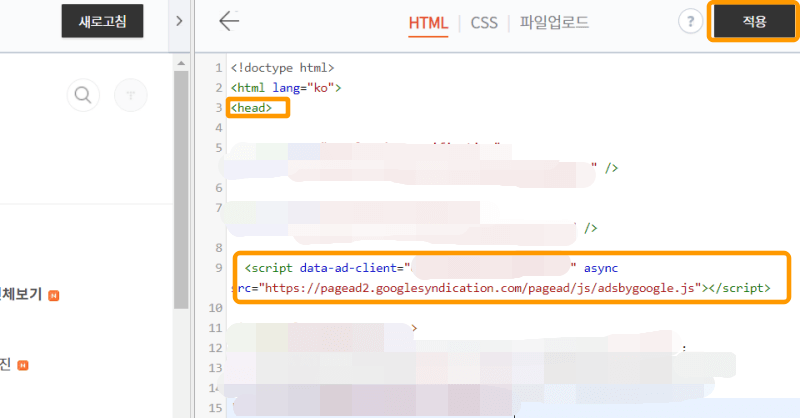800x418 pixels.
Task: Go back with the left arrow icon
Action: coord(229,21)
